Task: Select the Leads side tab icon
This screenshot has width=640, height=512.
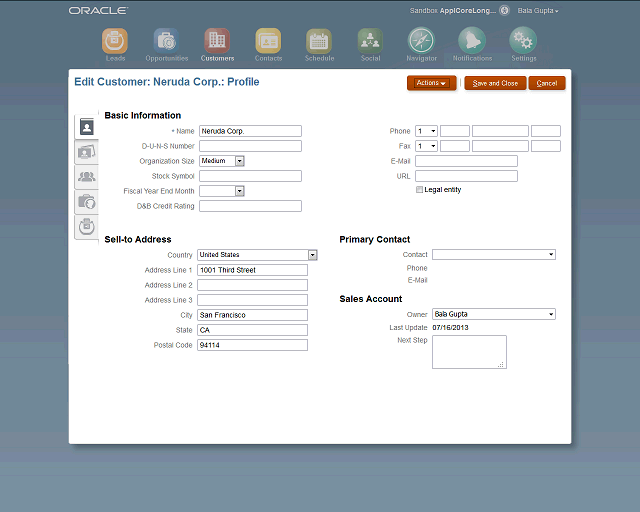Action: click(87, 227)
